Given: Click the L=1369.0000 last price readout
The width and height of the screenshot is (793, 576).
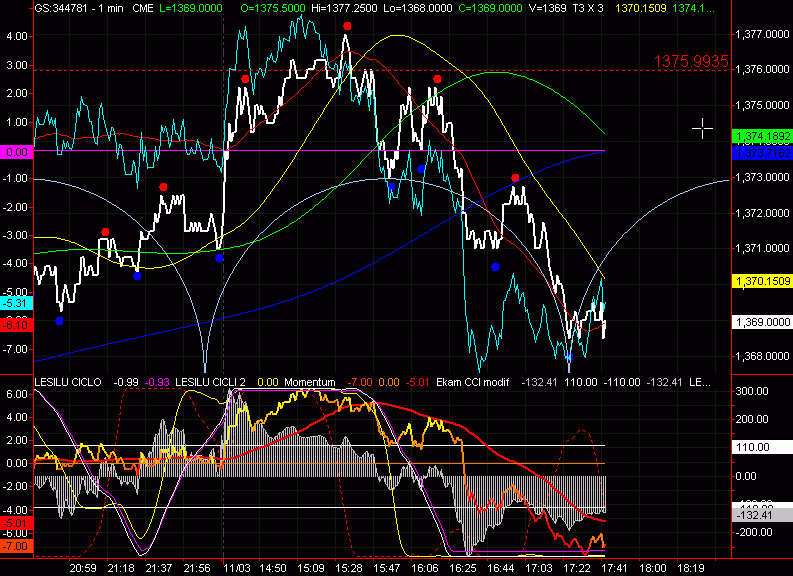Looking at the screenshot, I should [191, 8].
